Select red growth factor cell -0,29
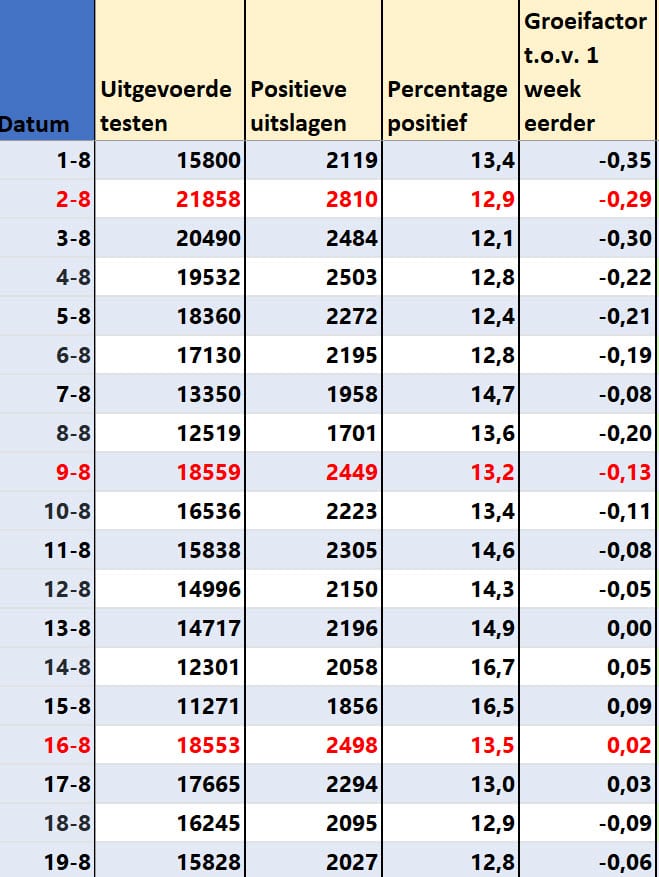The width and height of the screenshot is (659, 877). (587, 199)
